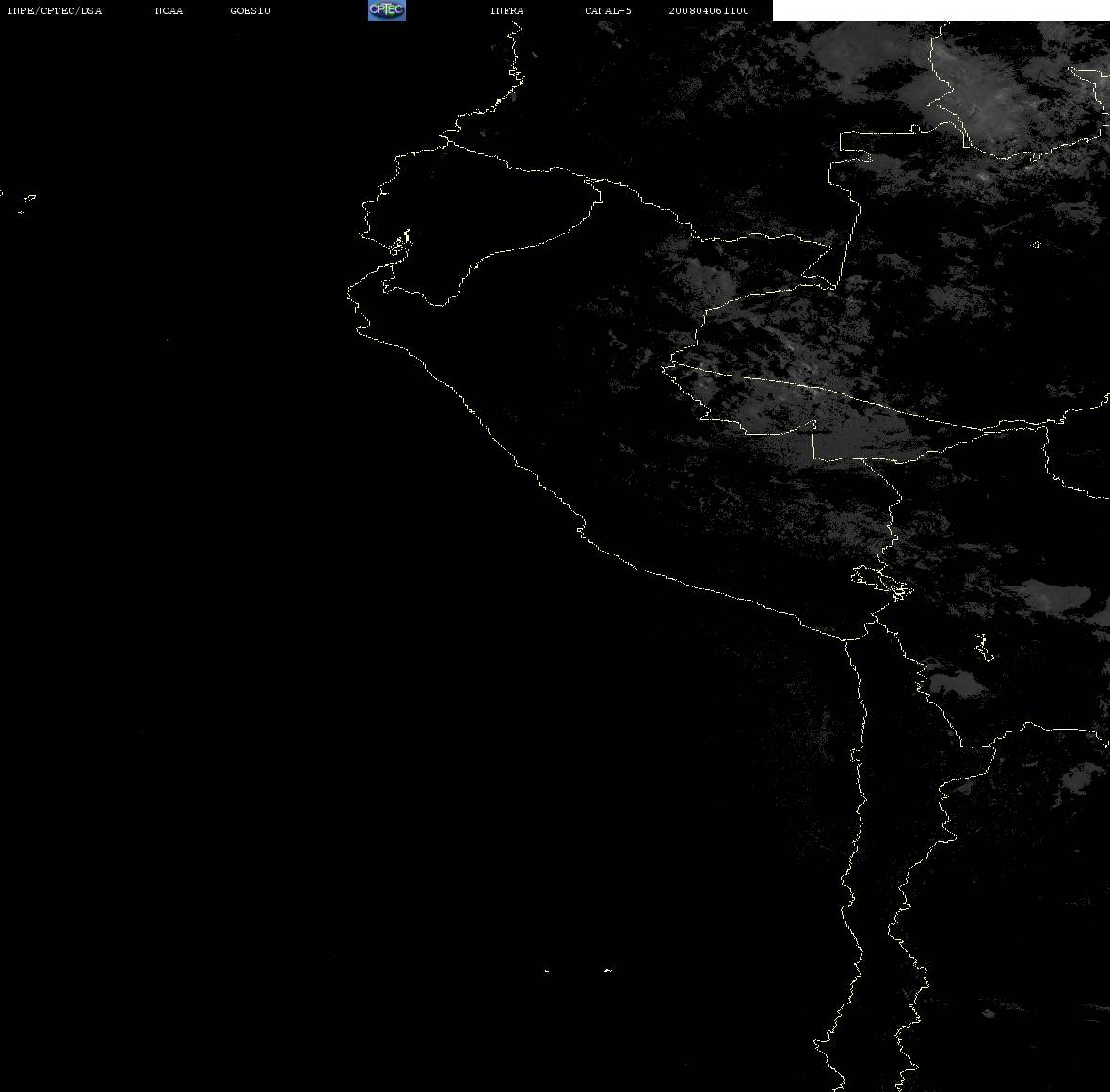This screenshot has height=1092, width=1110.
Task: Click the 200804061100 timestamp text
Action: pos(709,10)
